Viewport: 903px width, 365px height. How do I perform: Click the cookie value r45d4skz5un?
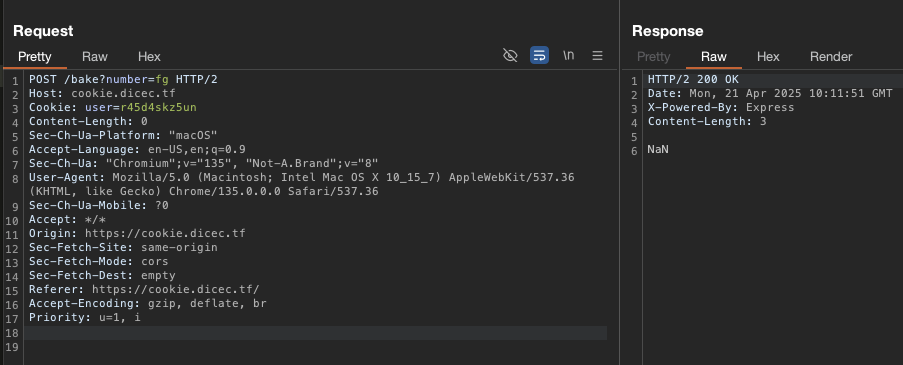[x=159, y=107]
